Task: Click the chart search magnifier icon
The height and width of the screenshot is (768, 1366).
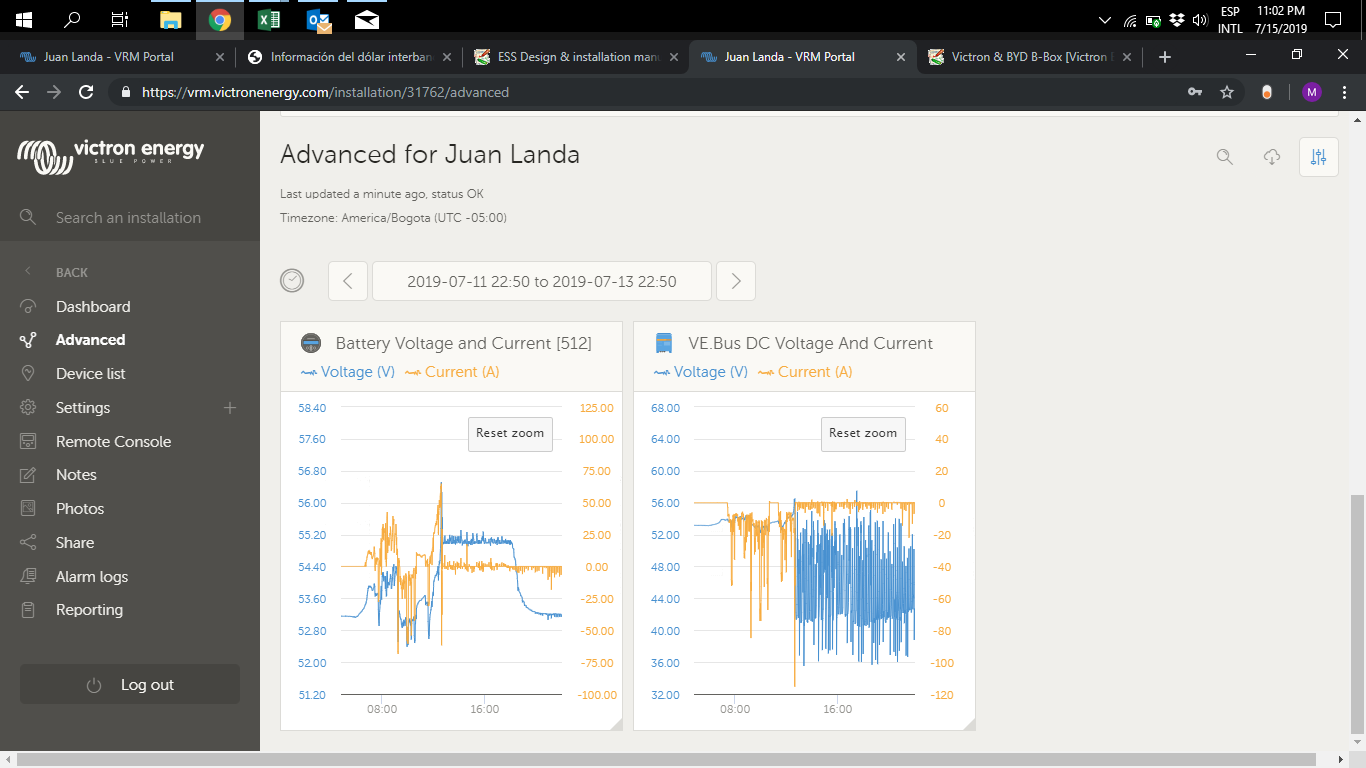Action: [1225, 156]
